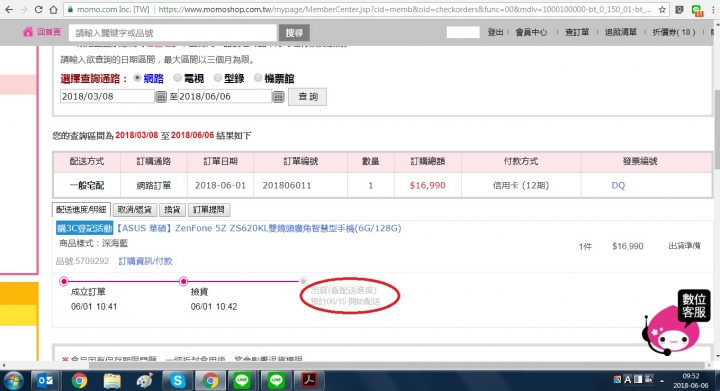The height and width of the screenshot is (391, 720).
Task: Click the pink house 回首頁 icon
Action: (x=28, y=32)
